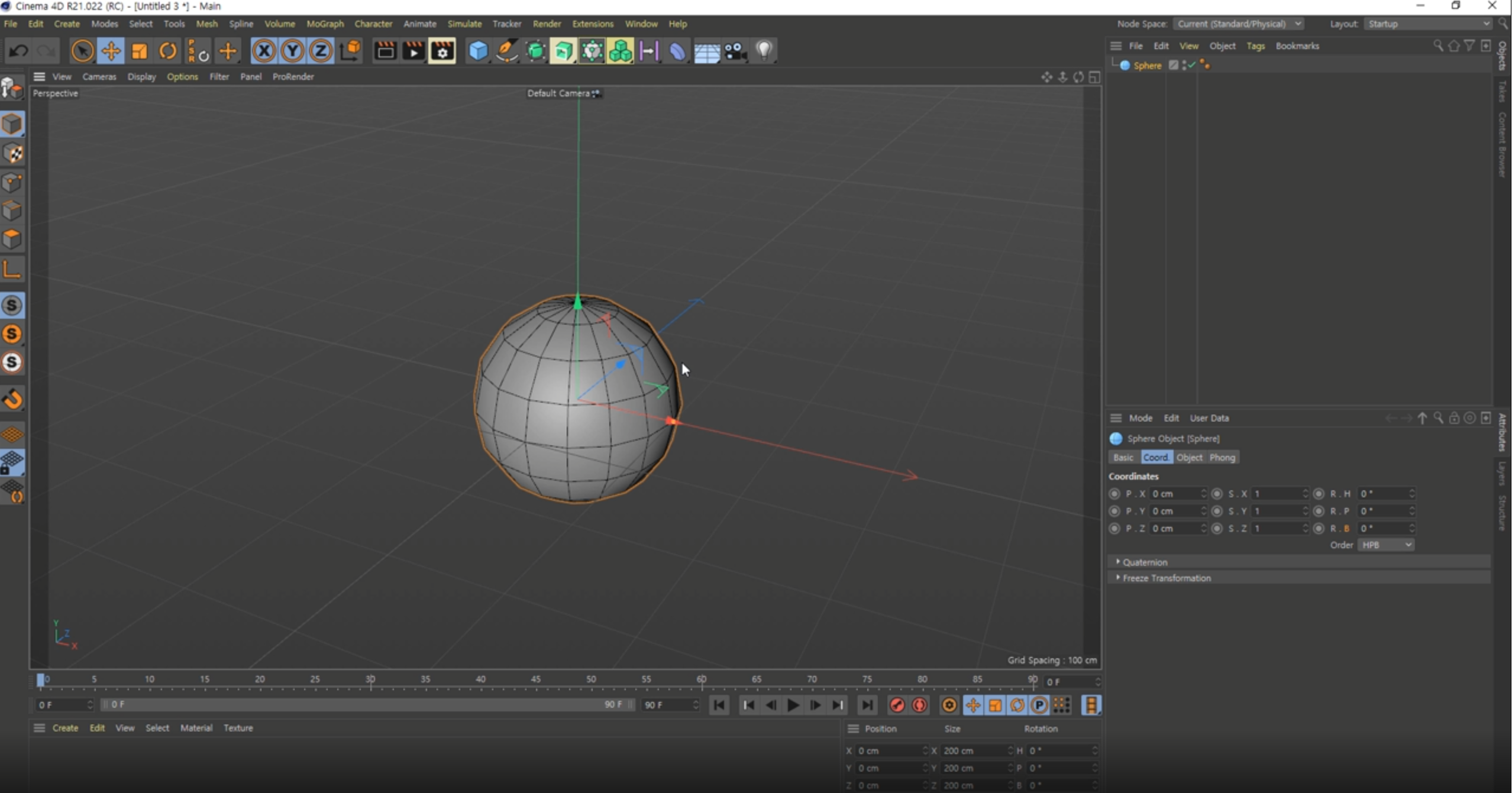Jump to the start of the animation

718,705
